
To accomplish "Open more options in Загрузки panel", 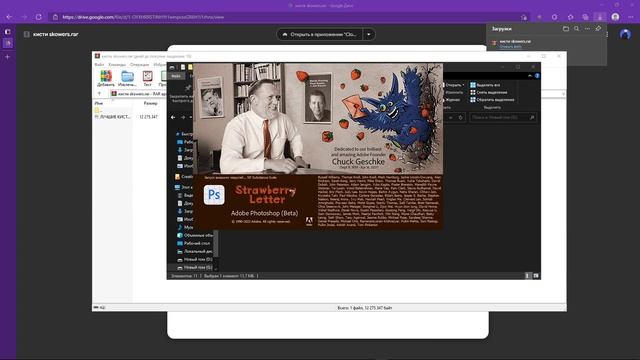I will [x=587, y=29].
